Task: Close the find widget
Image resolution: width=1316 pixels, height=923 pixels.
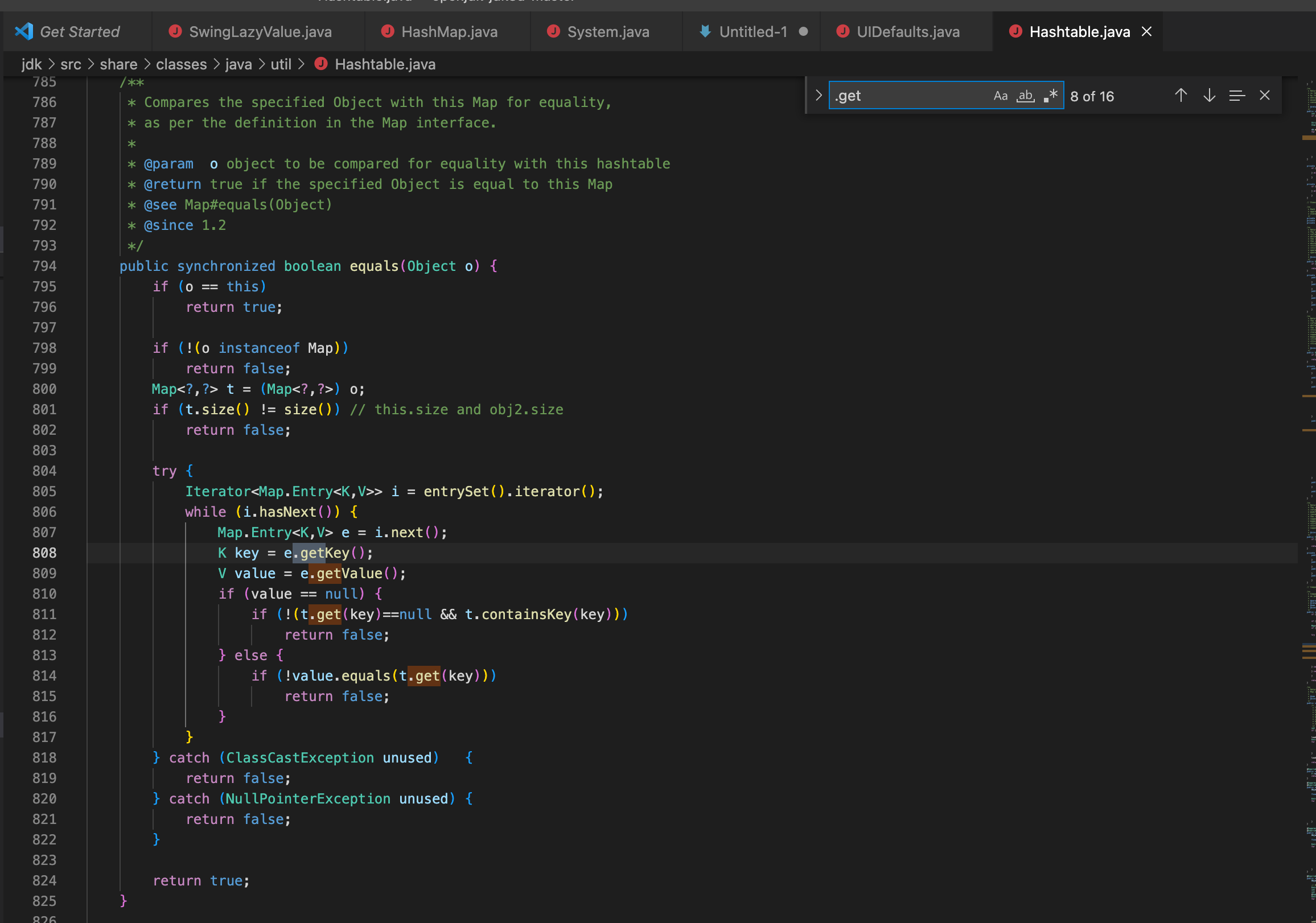Action: pos(1264,96)
